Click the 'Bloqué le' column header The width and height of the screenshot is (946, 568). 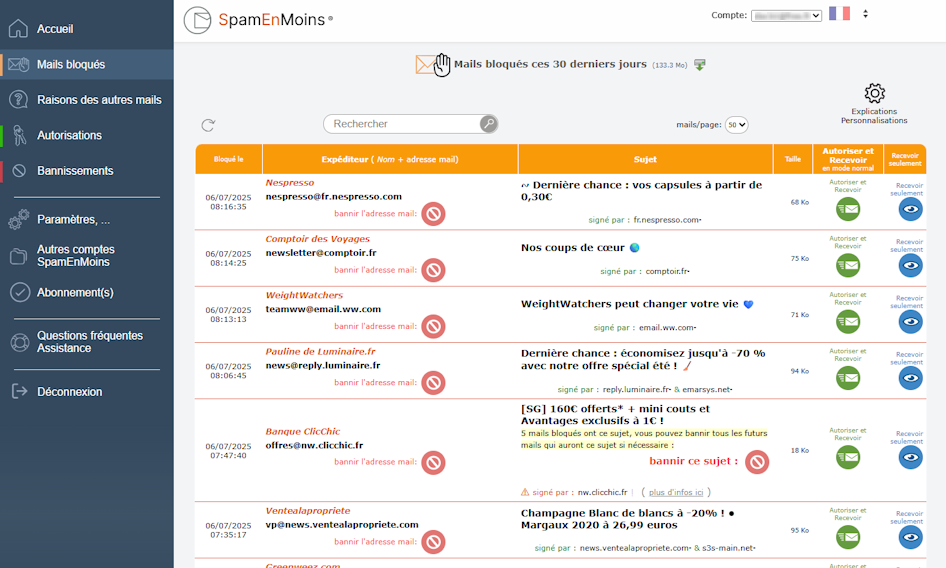pyautogui.click(x=229, y=159)
